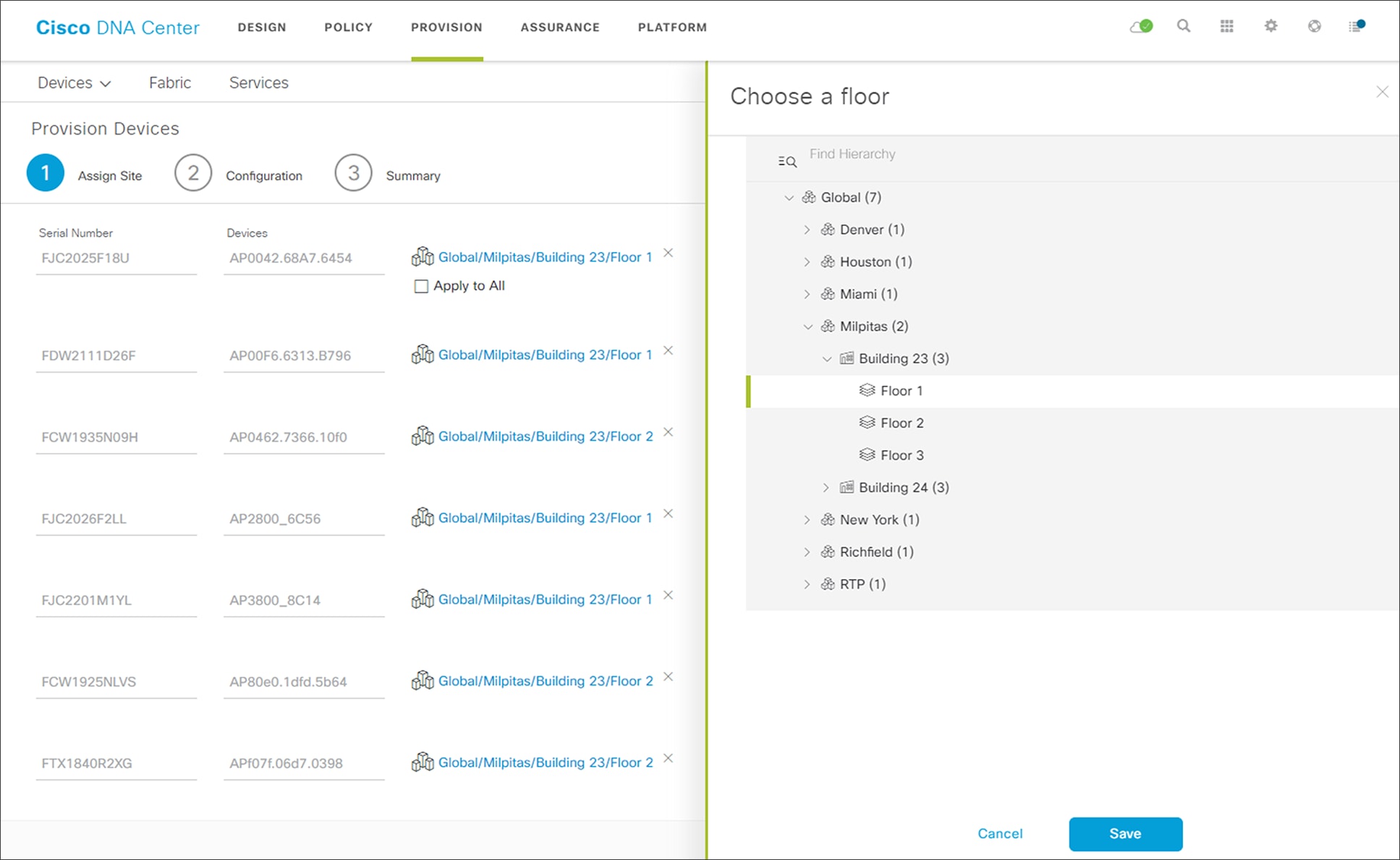Tick the Apply to All checkbox

tap(421, 287)
